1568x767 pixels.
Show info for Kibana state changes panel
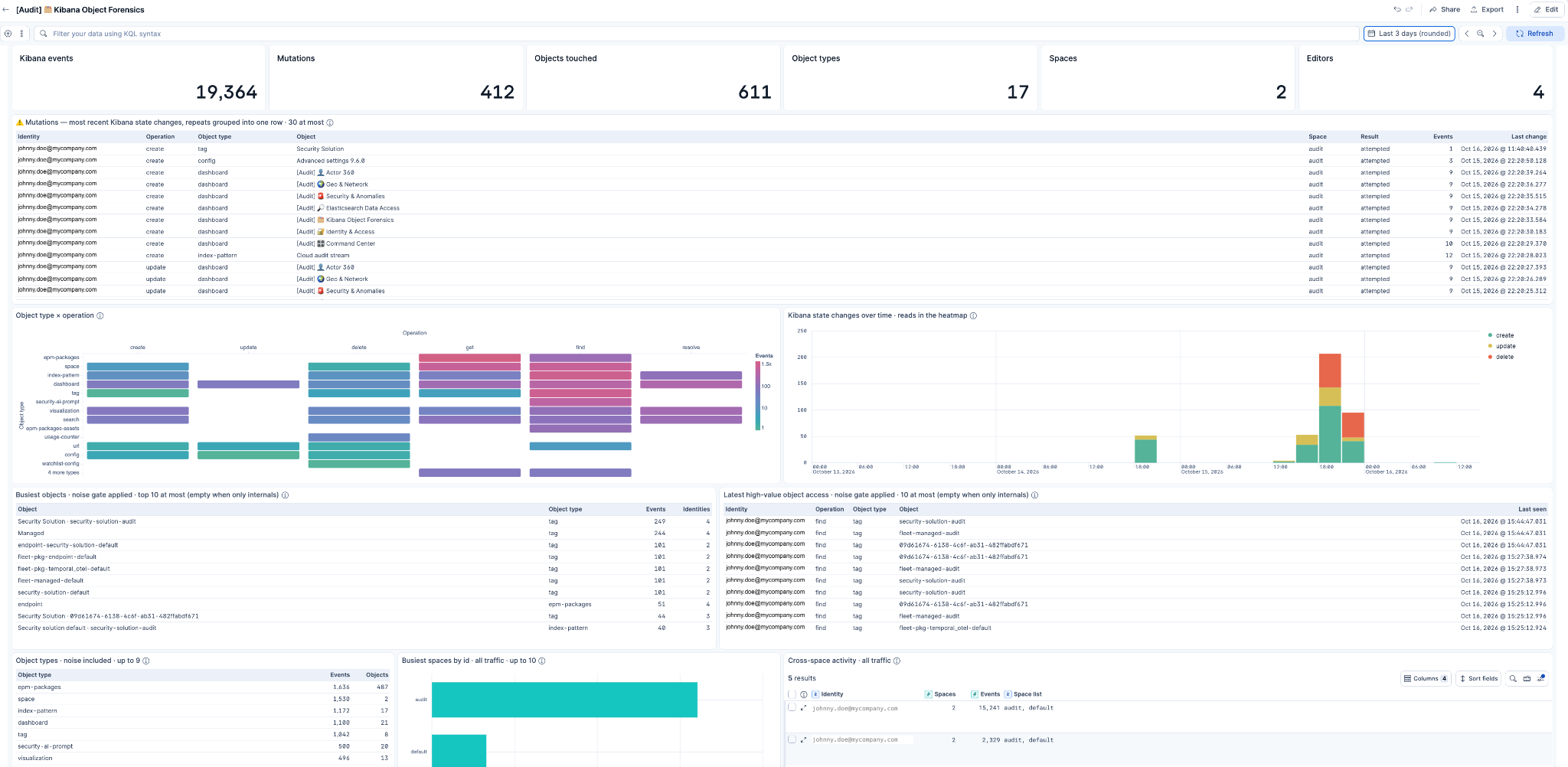tap(974, 315)
